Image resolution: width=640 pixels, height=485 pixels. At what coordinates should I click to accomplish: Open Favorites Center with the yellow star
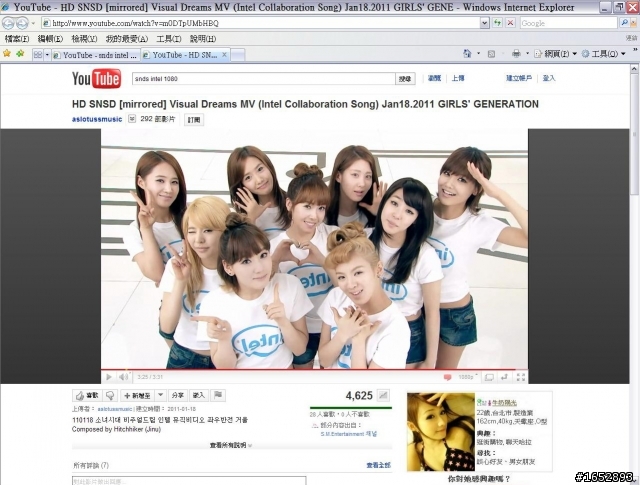point(7,53)
